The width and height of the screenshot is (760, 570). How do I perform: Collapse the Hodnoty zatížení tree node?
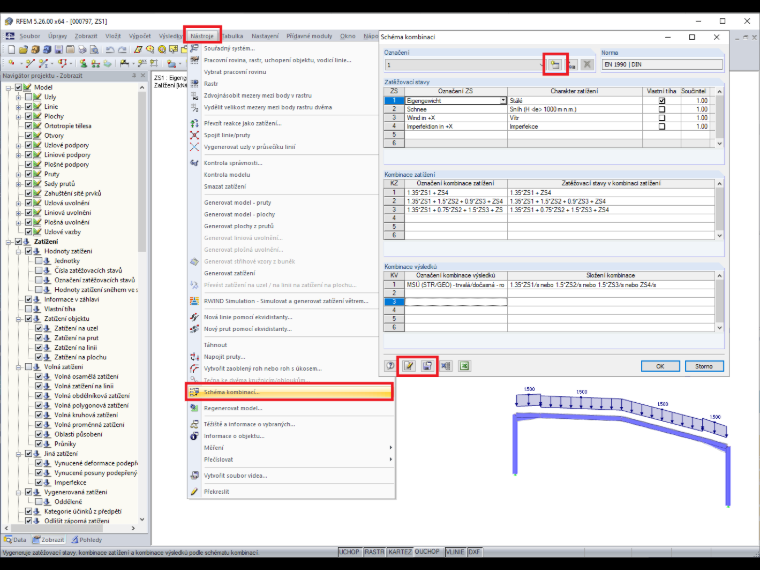coord(18,252)
